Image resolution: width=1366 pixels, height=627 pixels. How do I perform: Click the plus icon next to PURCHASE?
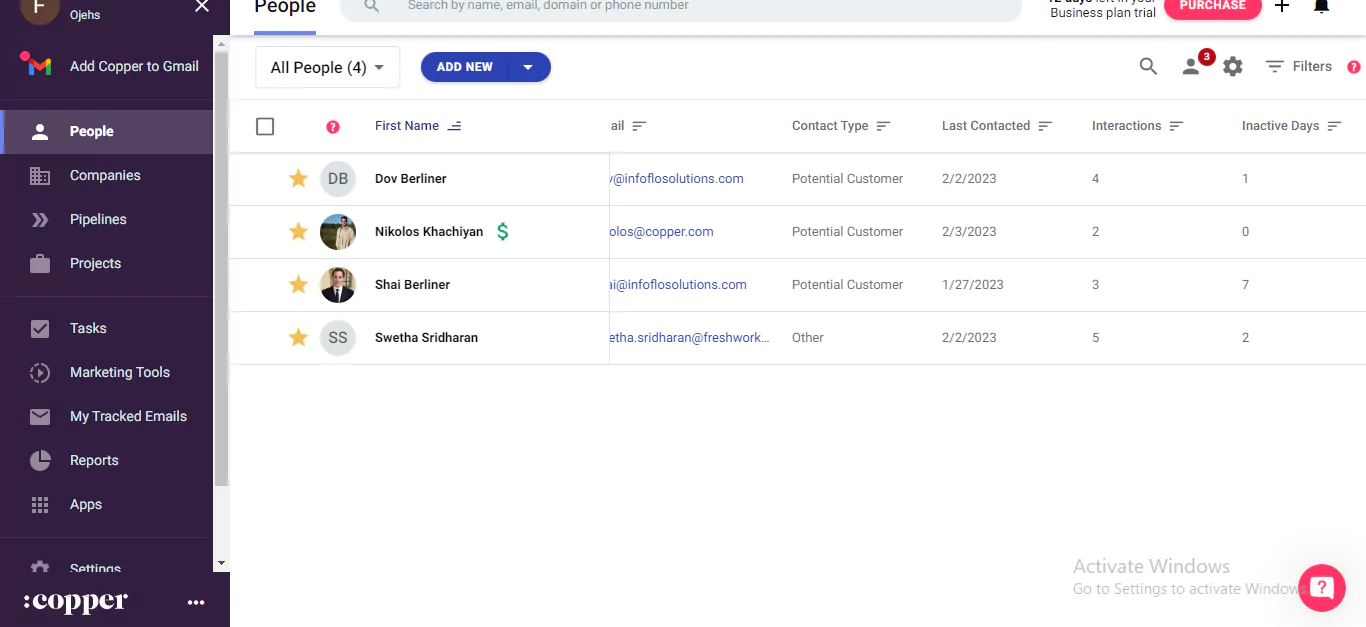[1282, 6]
